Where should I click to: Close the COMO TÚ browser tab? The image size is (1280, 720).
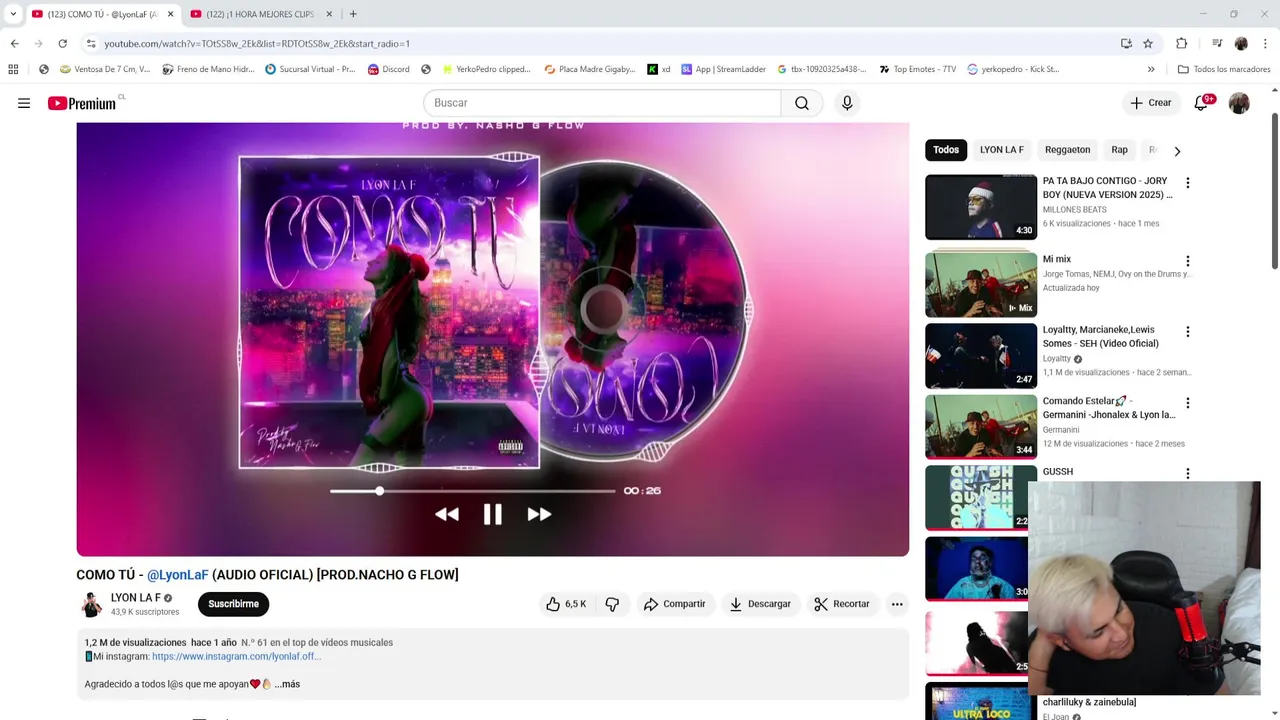[x=170, y=14]
